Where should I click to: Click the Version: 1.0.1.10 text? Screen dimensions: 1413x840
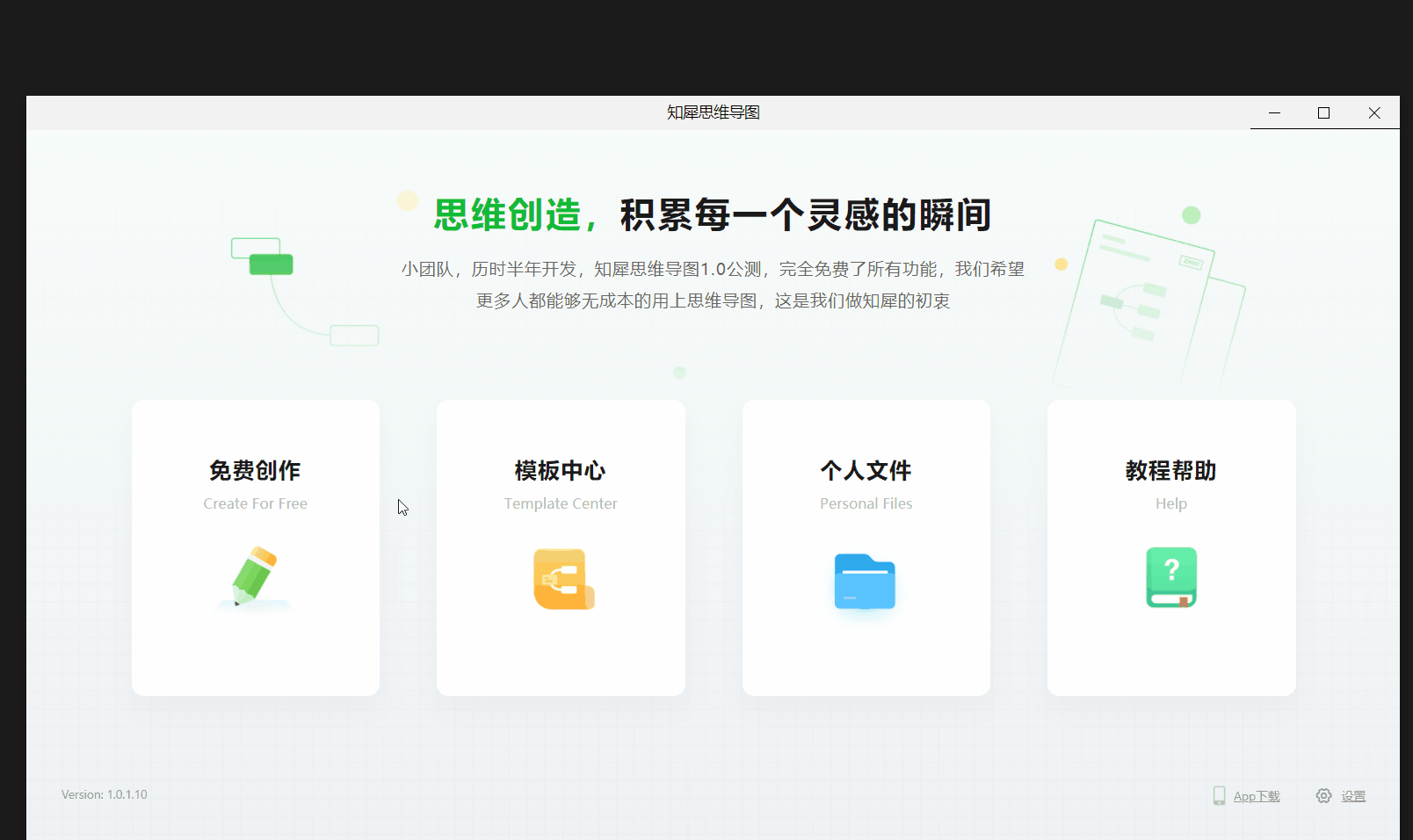point(105,794)
